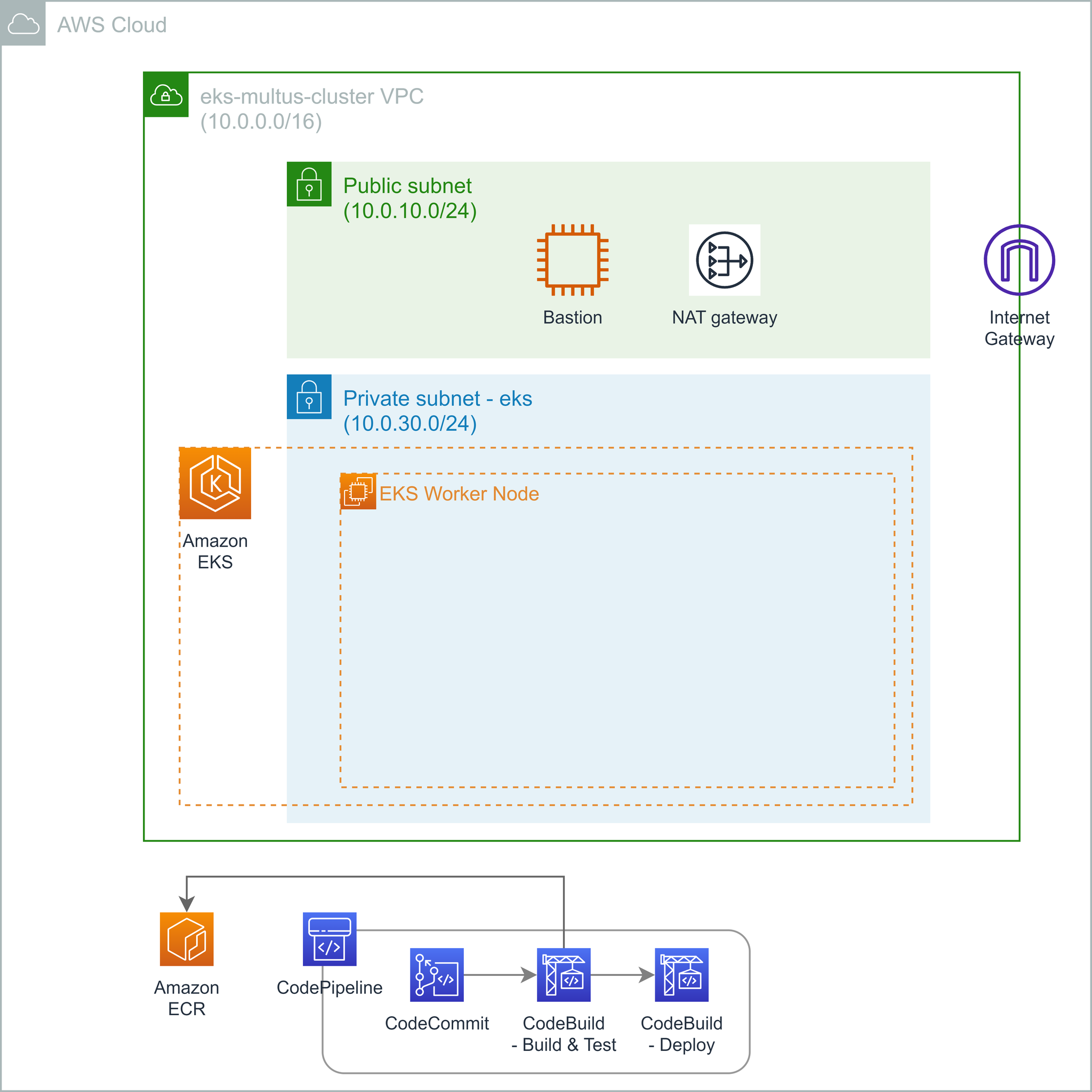Select the 'CodeBuild - Build & Test' label

(x=564, y=1034)
